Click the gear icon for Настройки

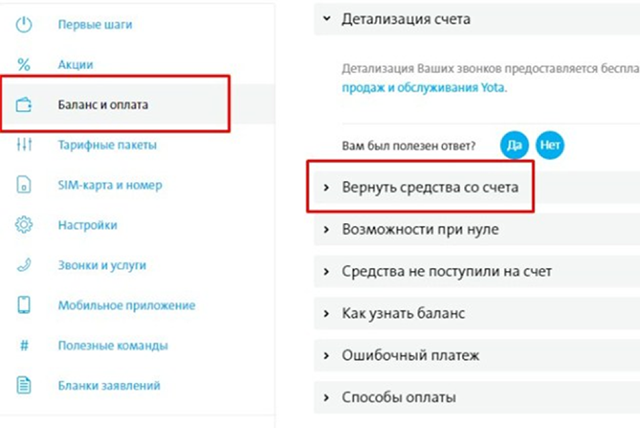point(24,224)
